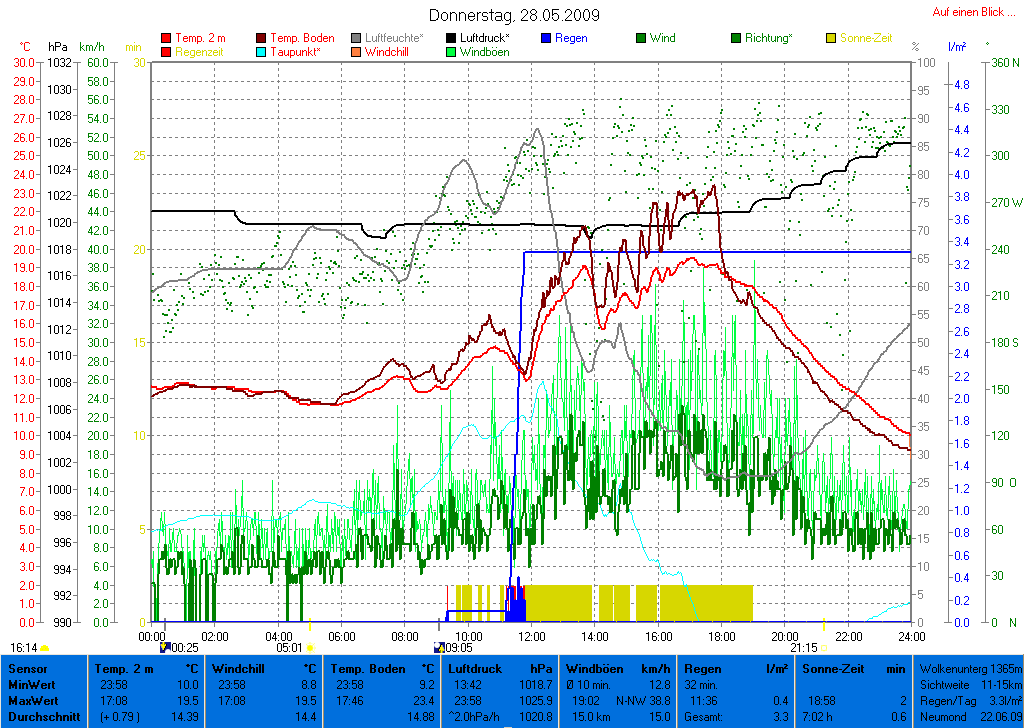Screen dimensions: 1024x728
Task: Click the sunset marker beside 21:15
Action: (x=824, y=647)
